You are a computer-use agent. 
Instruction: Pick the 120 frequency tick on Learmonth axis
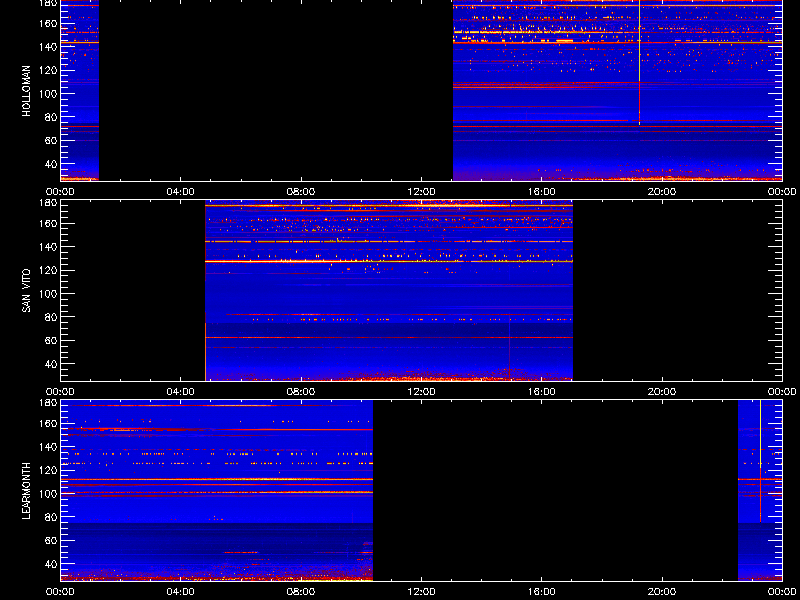tap(49, 470)
